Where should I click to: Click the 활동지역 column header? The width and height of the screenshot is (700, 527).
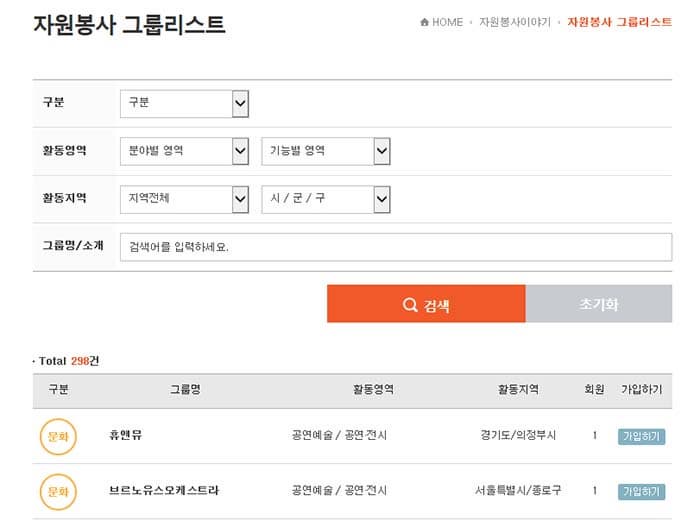click(518, 389)
